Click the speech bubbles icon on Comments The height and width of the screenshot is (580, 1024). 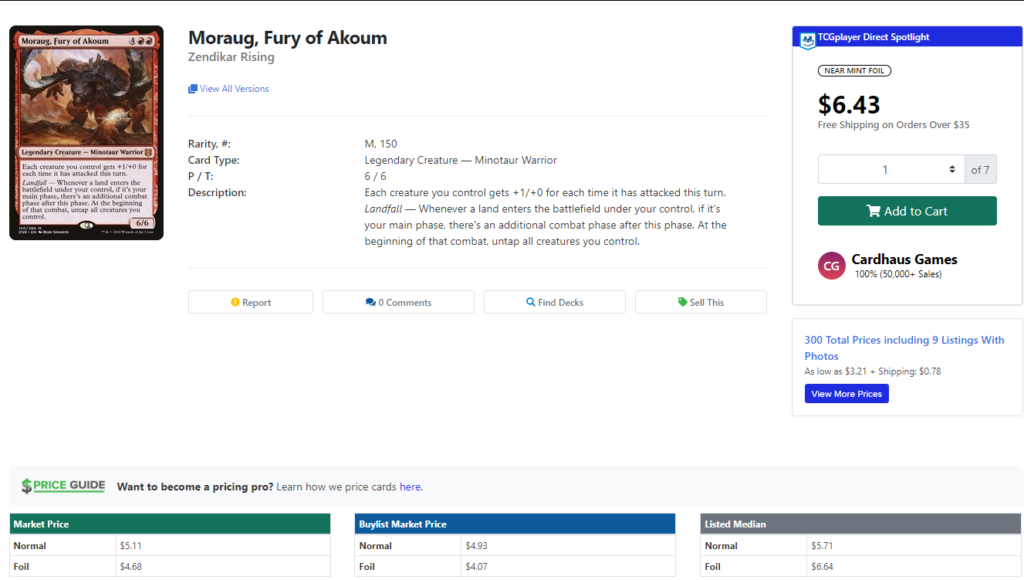click(x=370, y=302)
